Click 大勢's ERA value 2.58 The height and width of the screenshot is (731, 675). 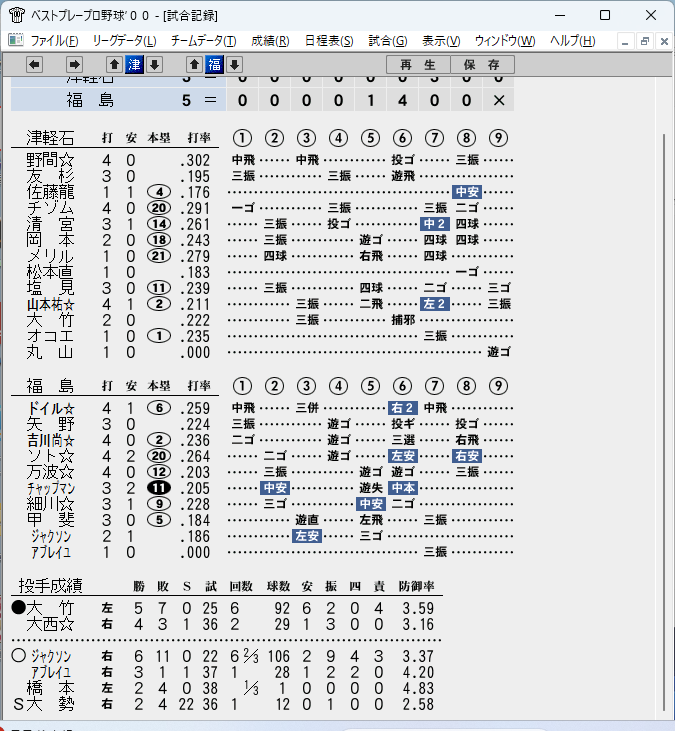pyautogui.click(x=418, y=704)
